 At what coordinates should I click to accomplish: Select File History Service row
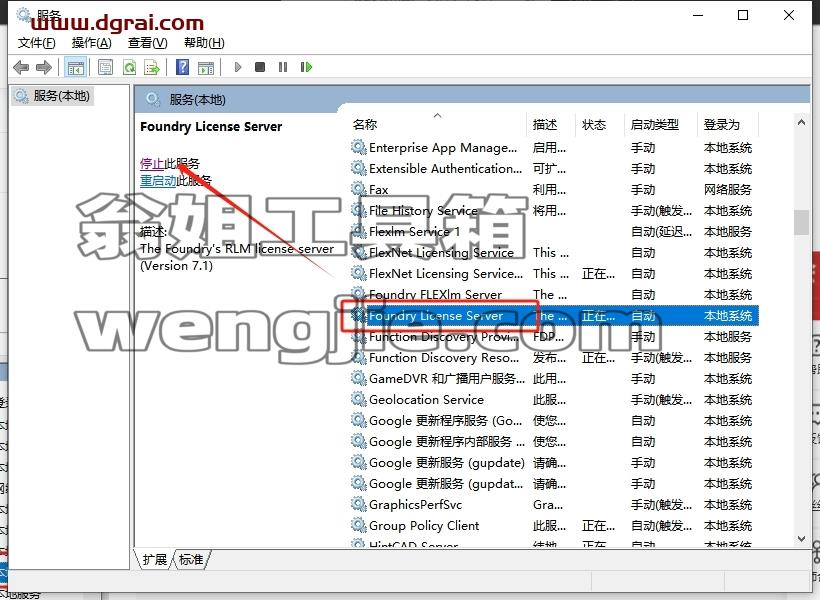pyautogui.click(x=554, y=210)
